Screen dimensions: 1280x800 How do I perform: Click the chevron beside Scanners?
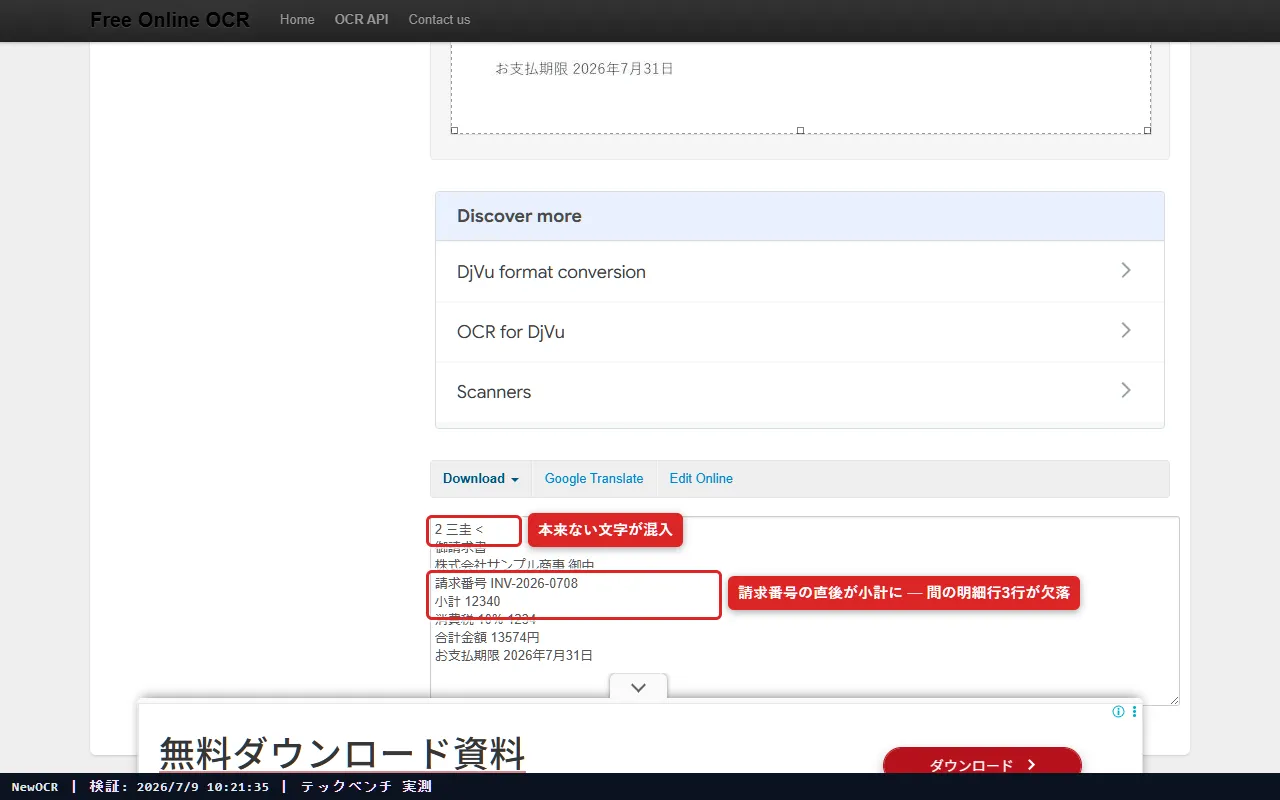click(1126, 390)
